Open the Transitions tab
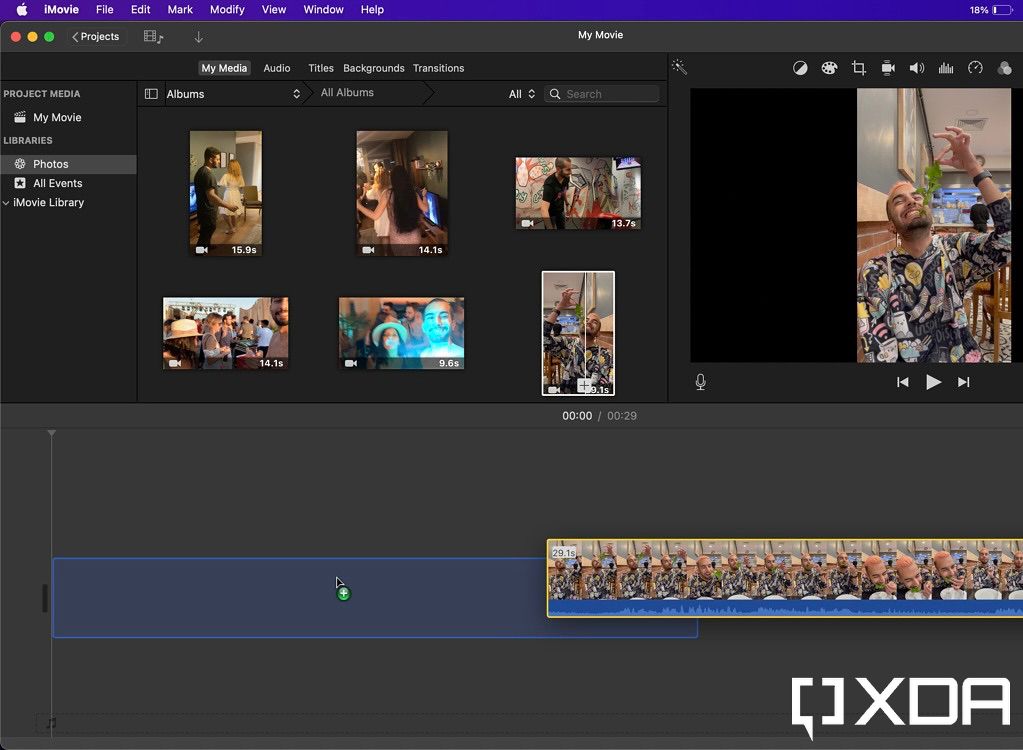Image resolution: width=1023 pixels, height=750 pixels. (x=438, y=68)
